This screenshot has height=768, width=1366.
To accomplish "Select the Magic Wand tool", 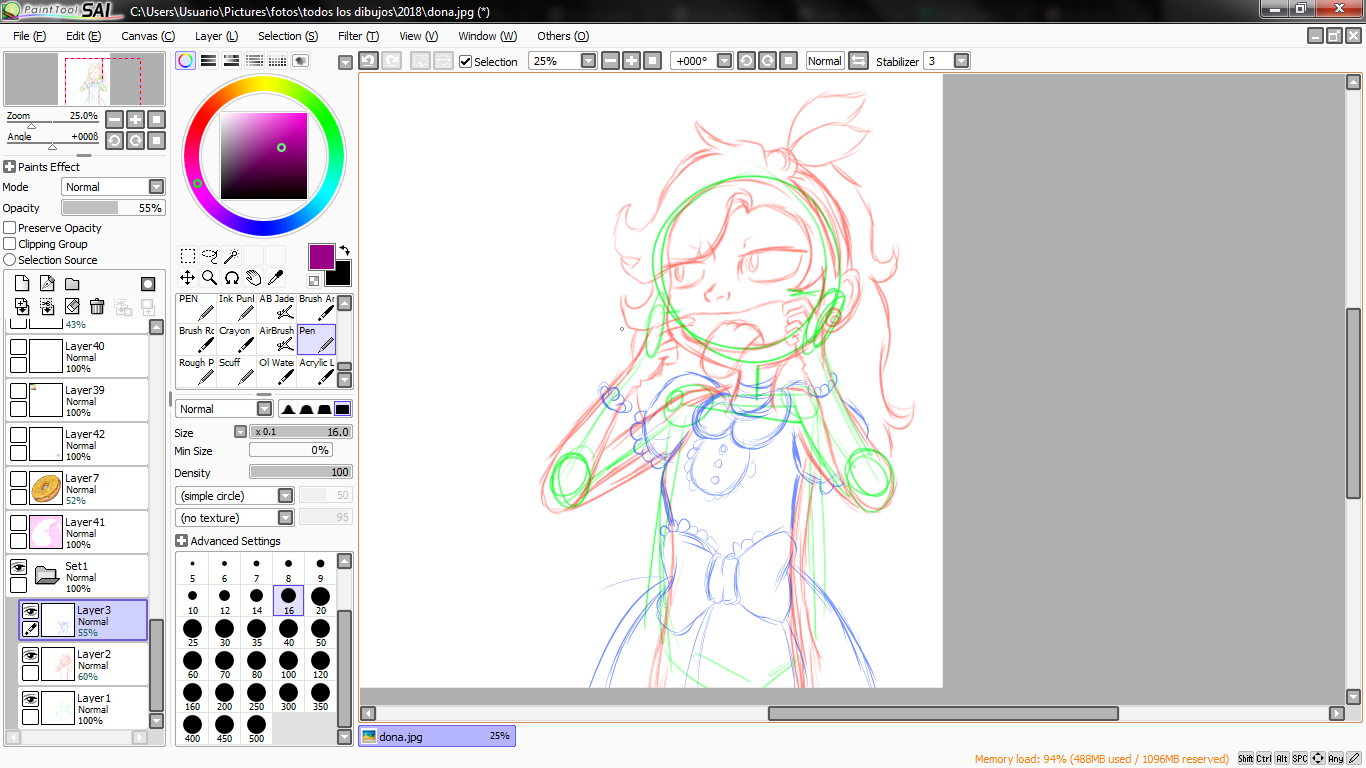I will [x=231, y=256].
